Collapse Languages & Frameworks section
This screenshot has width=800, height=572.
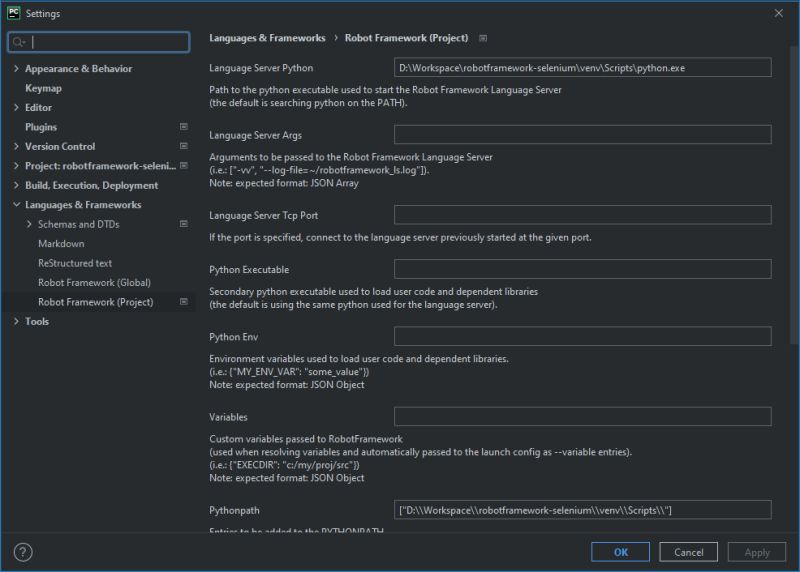point(16,205)
